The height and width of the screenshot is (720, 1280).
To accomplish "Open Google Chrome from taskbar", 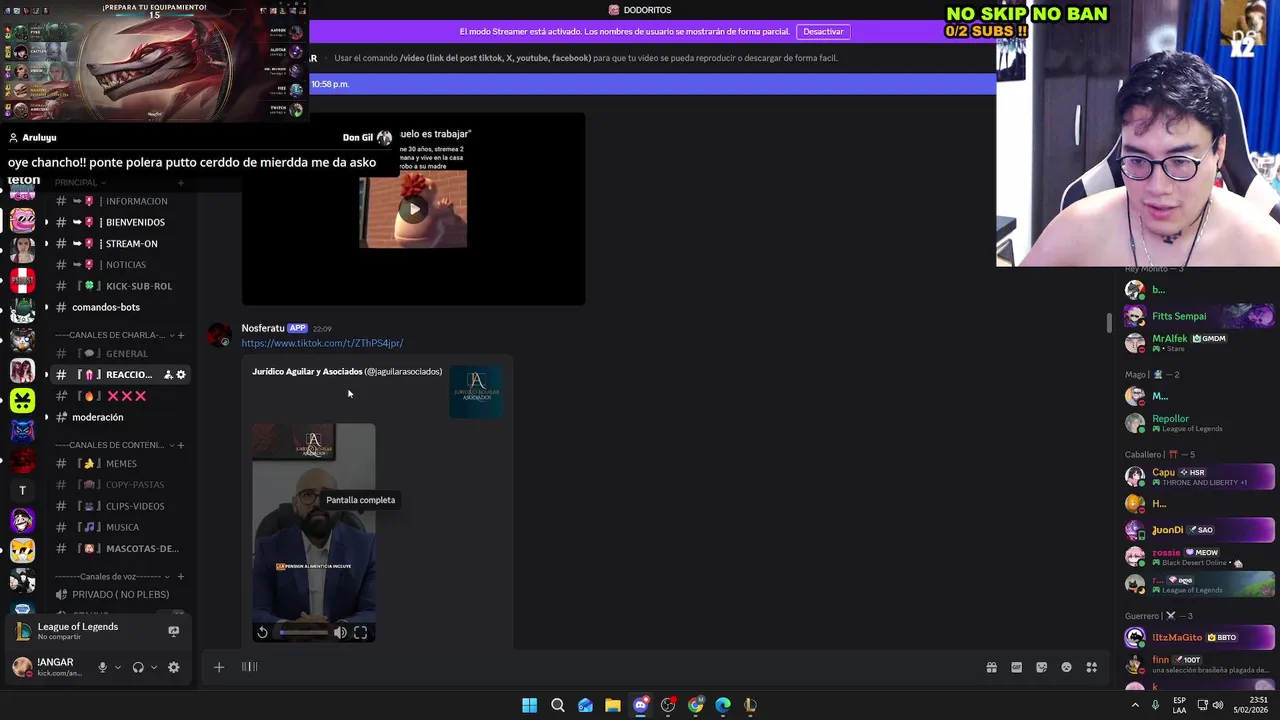I will point(696,705).
